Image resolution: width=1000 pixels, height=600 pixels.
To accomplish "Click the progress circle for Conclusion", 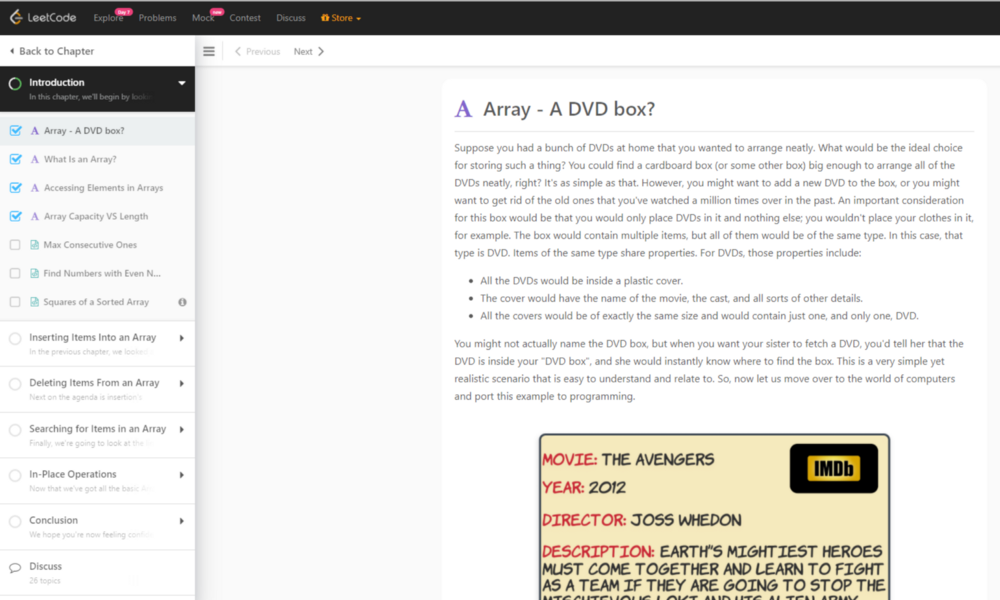I will (15, 521).
